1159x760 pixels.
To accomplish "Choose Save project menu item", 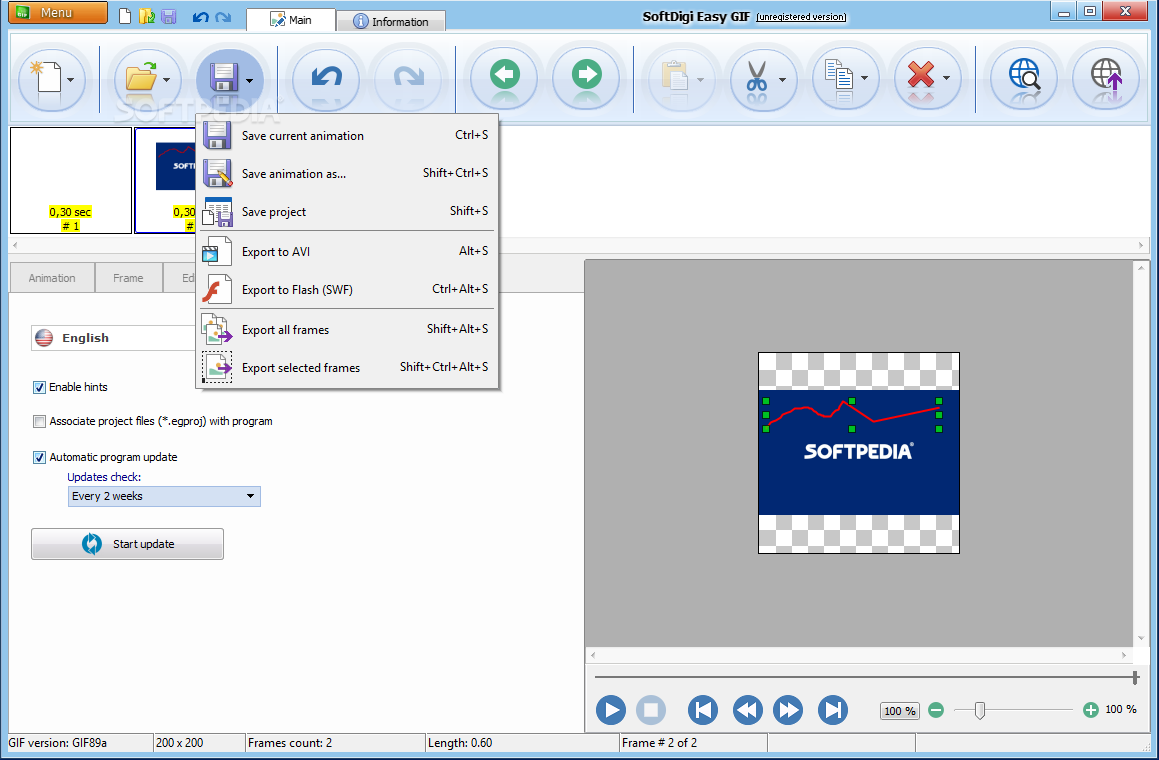I will pos(347,212).
